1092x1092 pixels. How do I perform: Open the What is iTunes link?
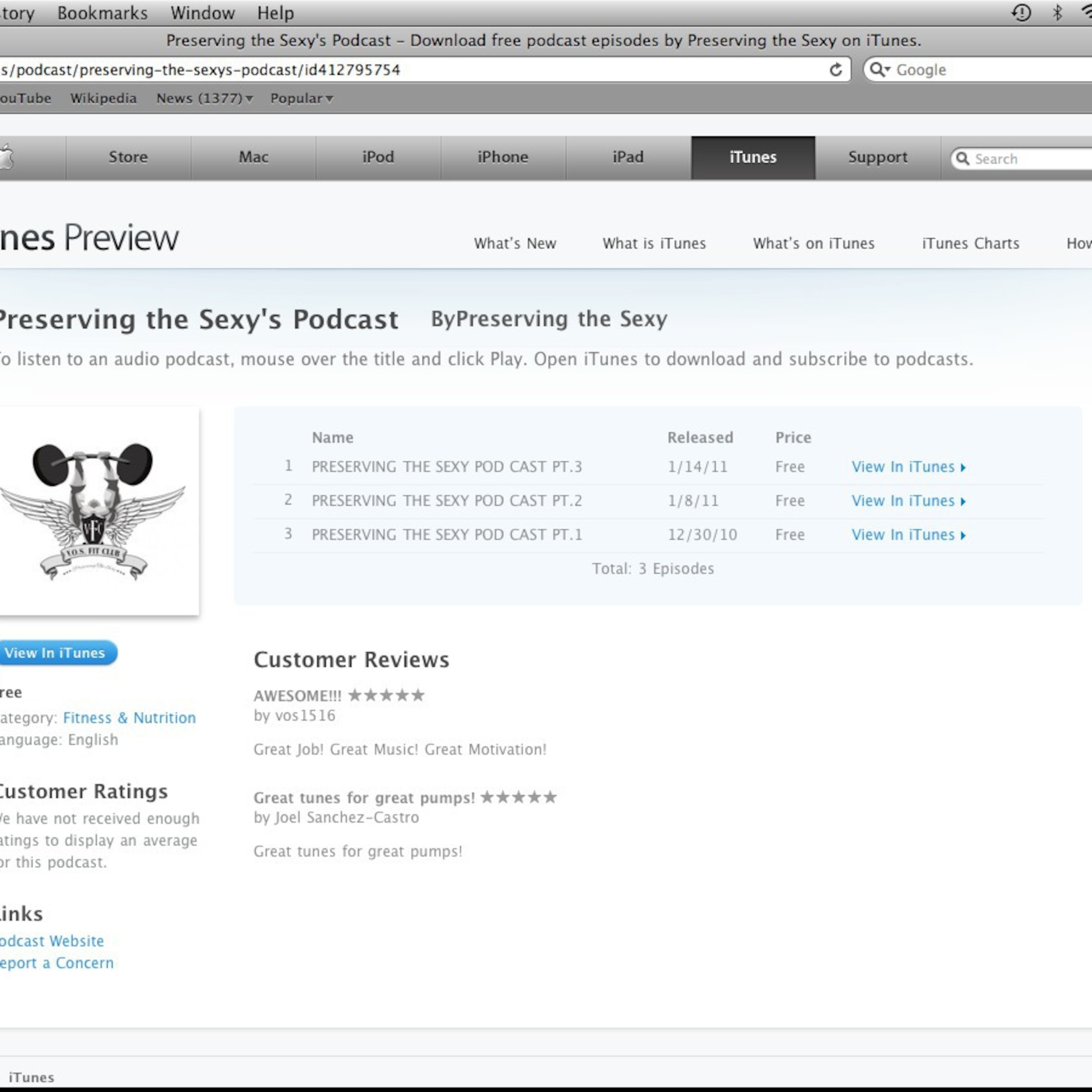click(654, 244)
